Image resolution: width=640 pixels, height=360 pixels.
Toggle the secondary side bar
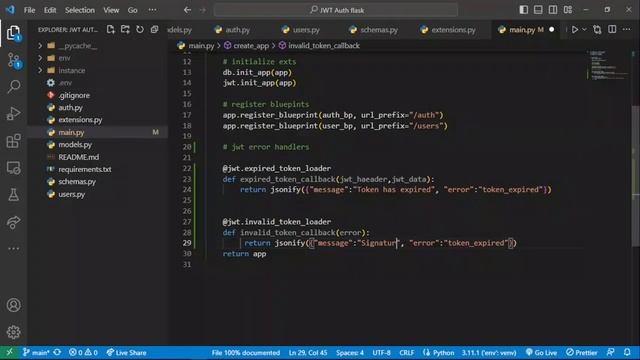pyautogui.click(x=553, y=10)
